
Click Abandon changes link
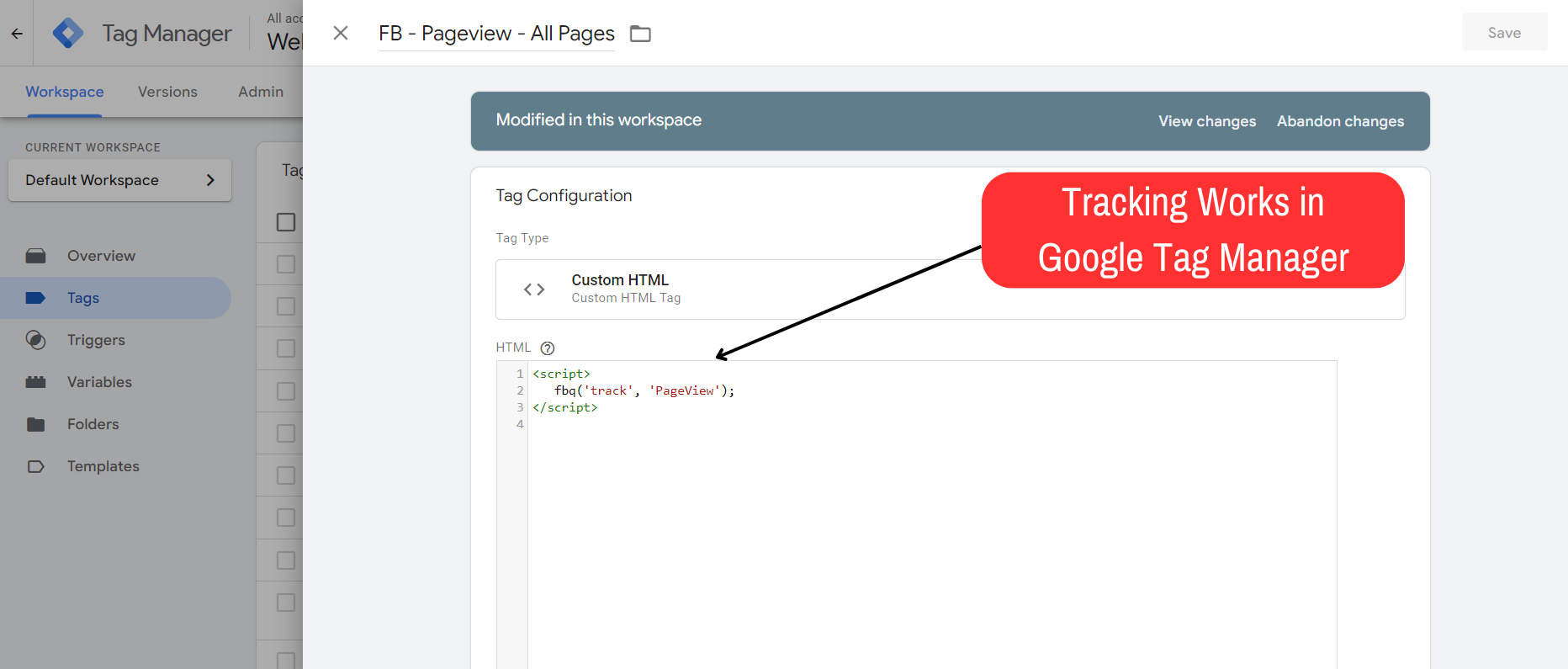[1340, 121]
